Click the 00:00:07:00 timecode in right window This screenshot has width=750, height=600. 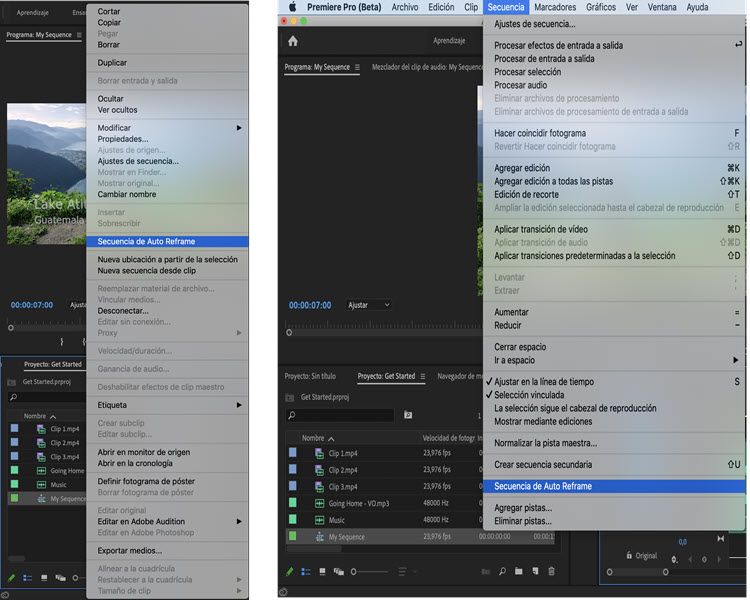tap(310, 305)
